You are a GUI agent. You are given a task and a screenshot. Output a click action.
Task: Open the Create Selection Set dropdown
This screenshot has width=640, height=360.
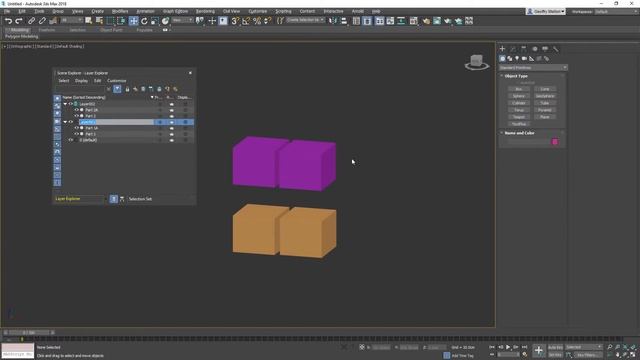[x=305, y=20]
